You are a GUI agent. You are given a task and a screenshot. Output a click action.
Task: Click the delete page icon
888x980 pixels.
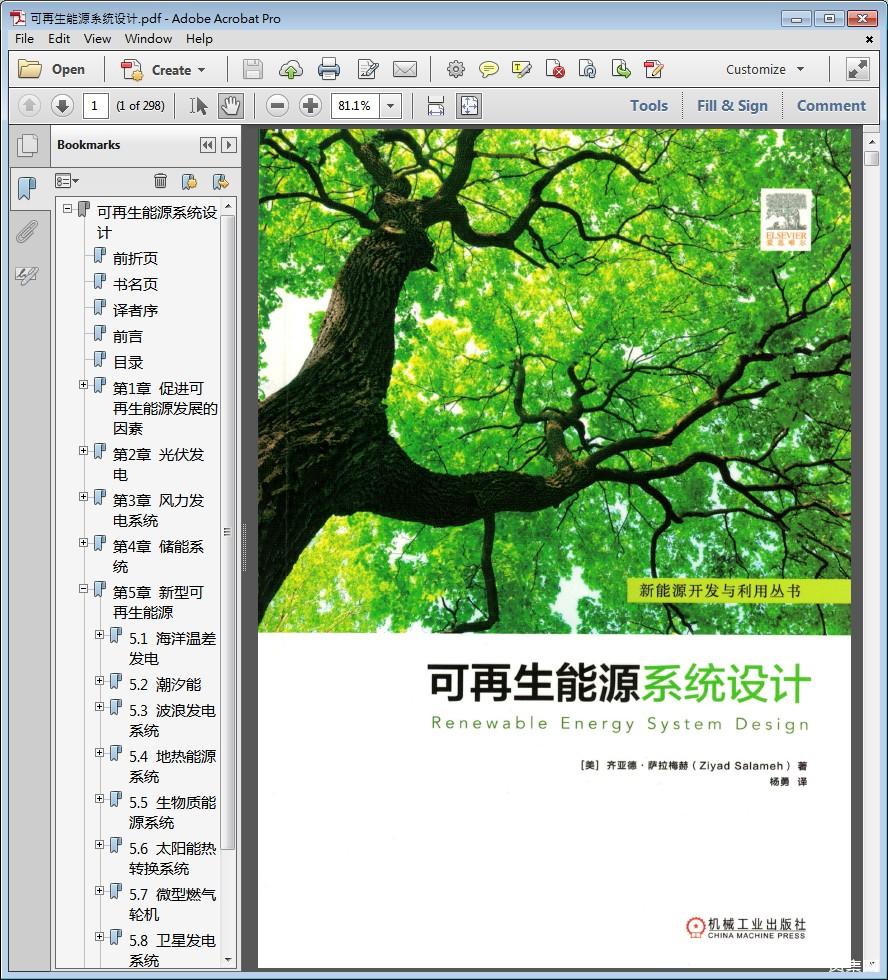pos(555,69)
